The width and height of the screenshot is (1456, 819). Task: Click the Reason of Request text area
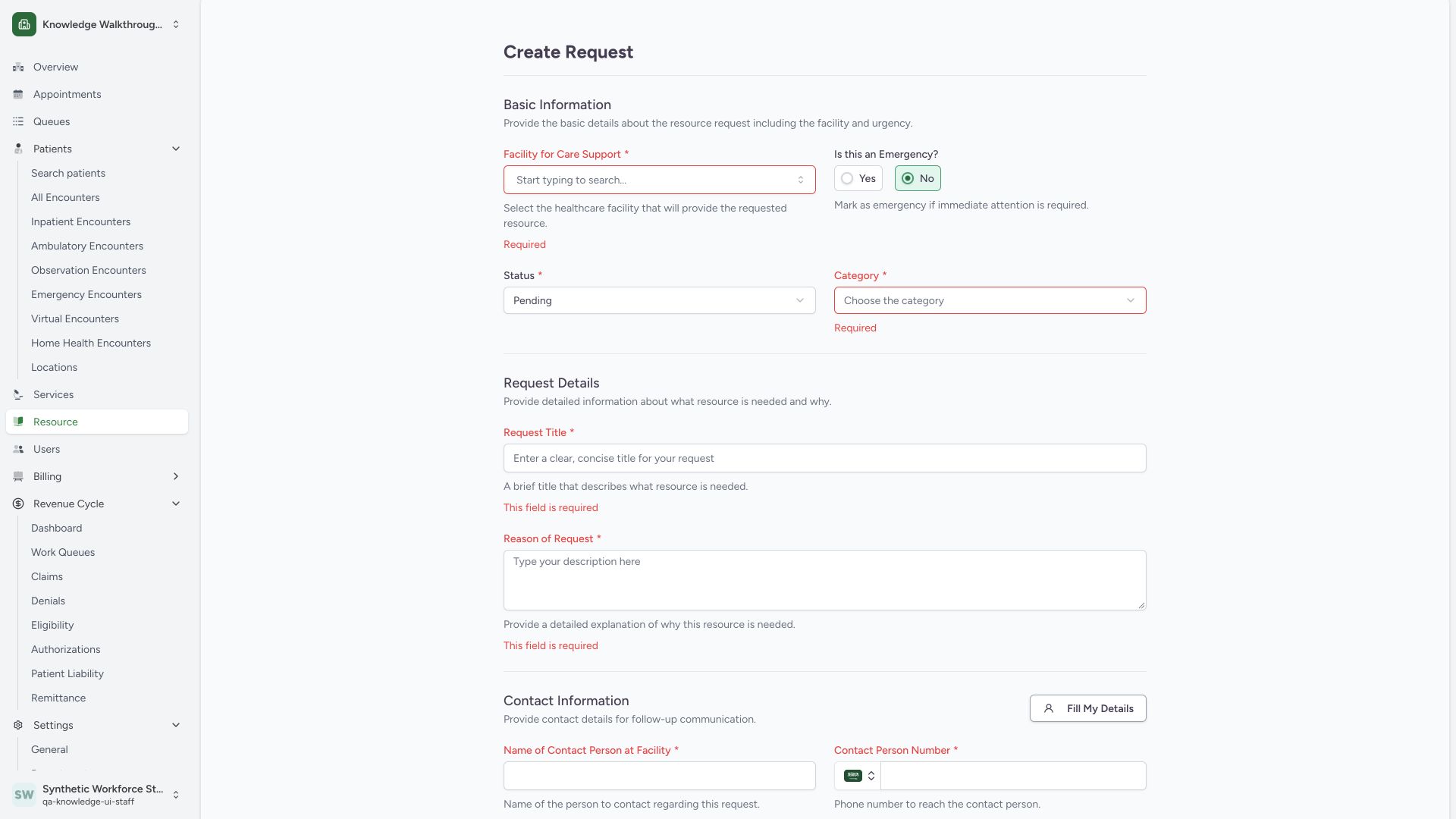[825, 580]
